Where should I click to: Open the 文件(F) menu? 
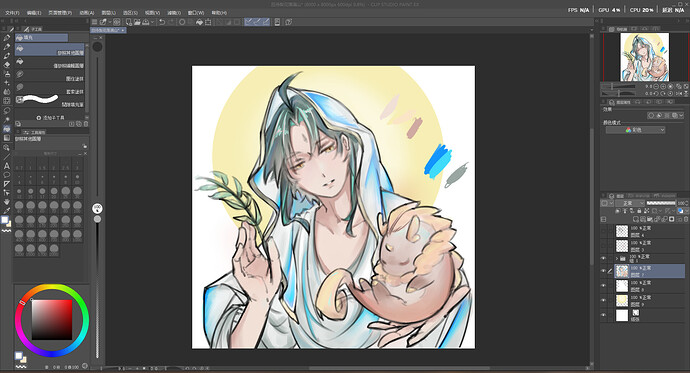click(12, 13)
